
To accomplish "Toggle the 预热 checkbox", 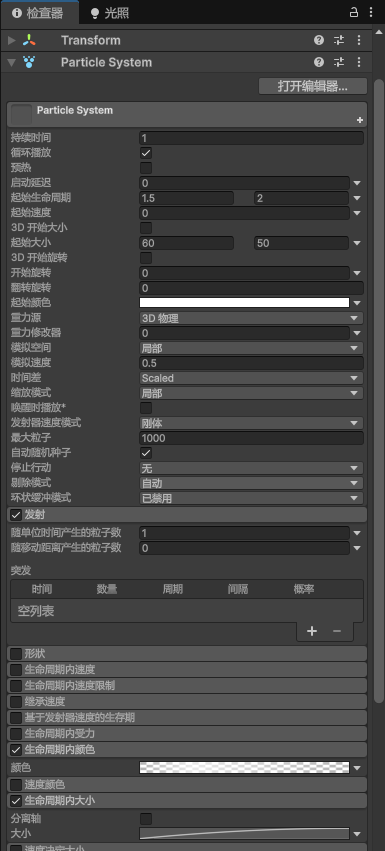I will pyautogui.click(x=146, y=168).
